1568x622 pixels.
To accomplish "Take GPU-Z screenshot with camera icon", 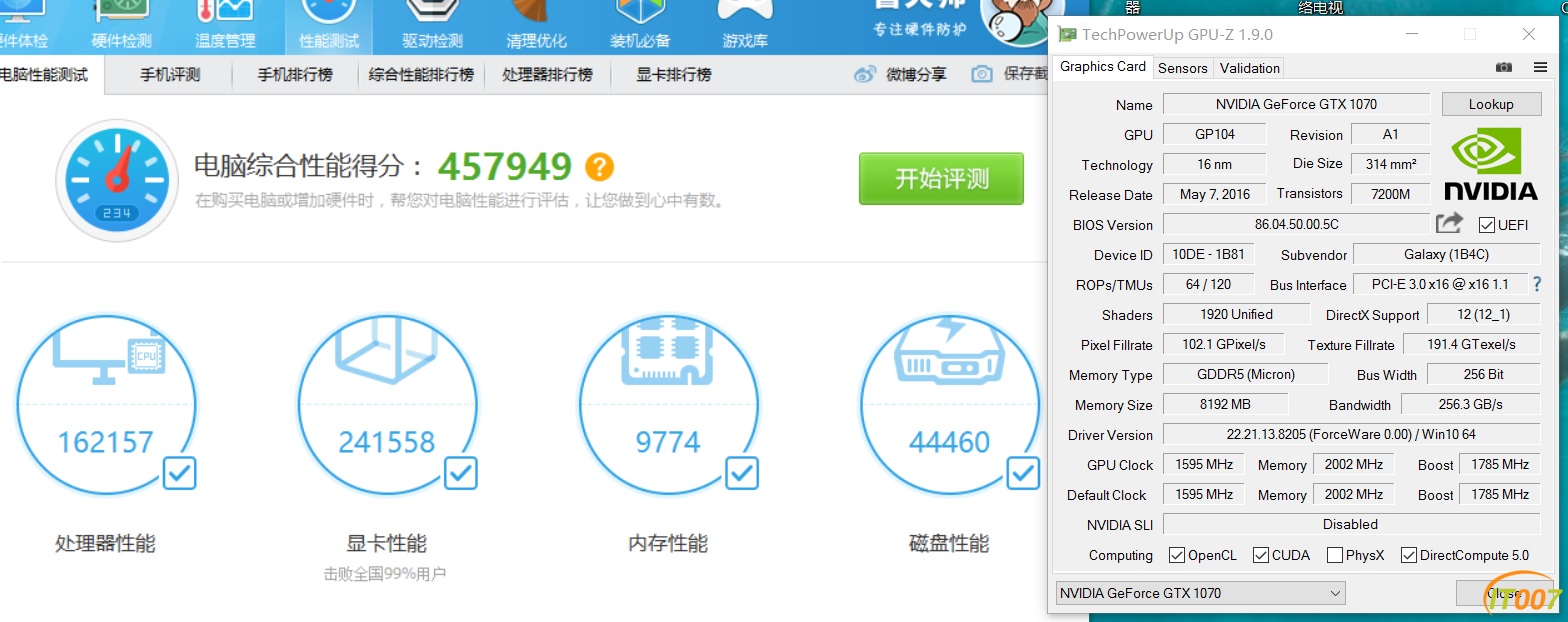I will [1504, 67].
